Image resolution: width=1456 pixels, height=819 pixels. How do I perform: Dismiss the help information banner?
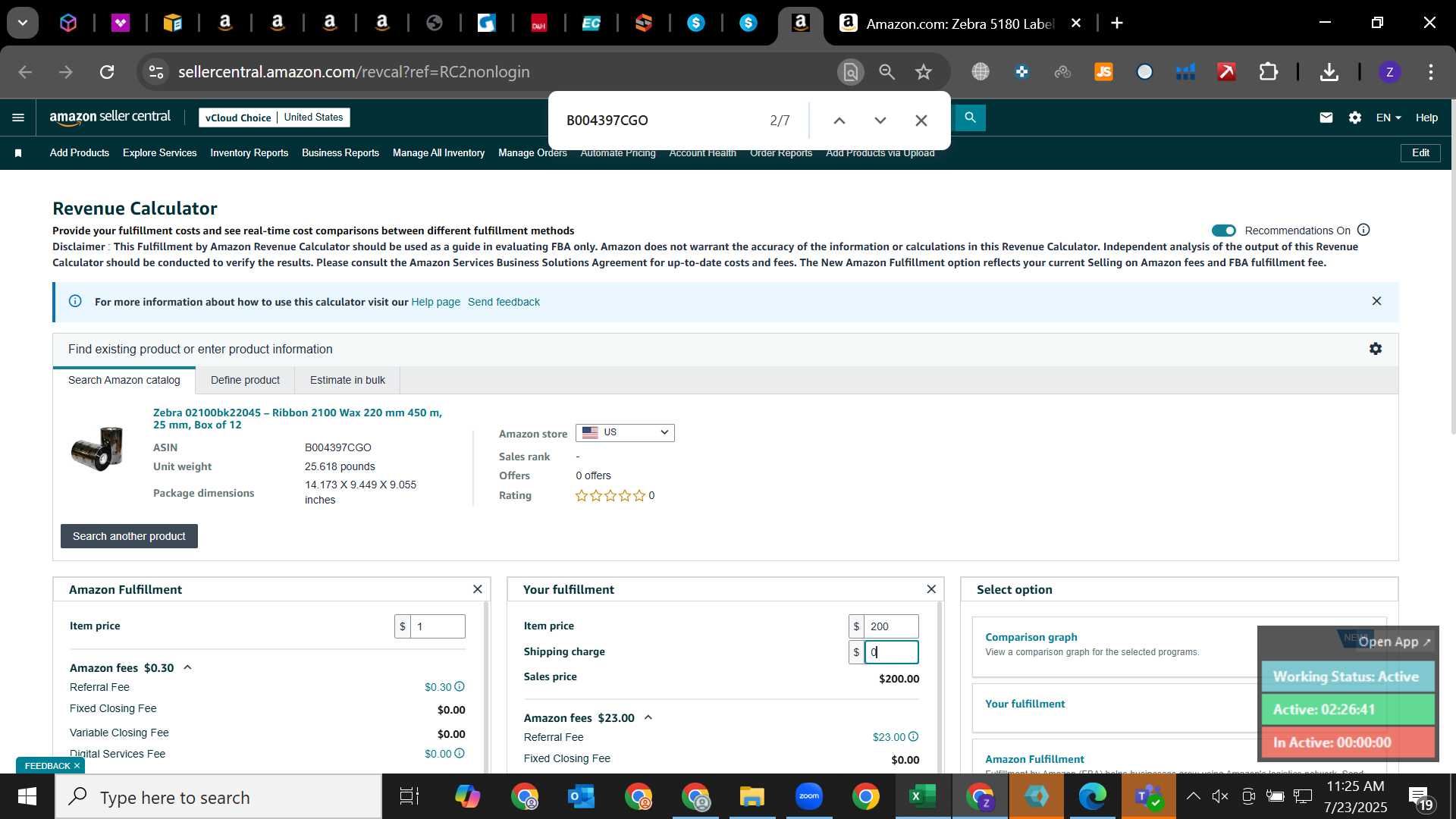[x=1376, y=301]
